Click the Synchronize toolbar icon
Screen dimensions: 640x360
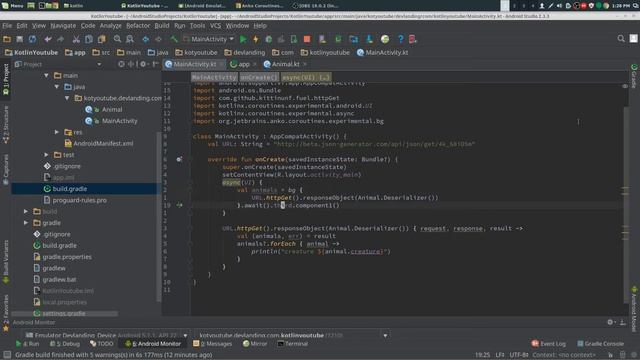[32, 39]
